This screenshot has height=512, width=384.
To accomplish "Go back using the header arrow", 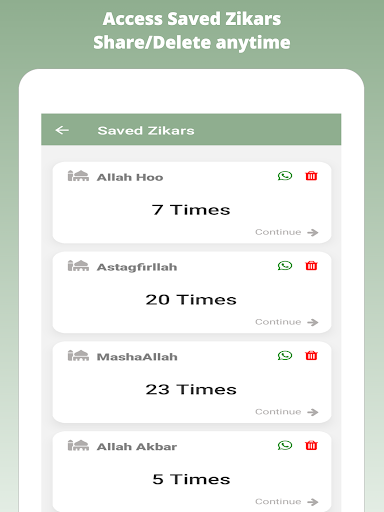I will coord(62,130).
